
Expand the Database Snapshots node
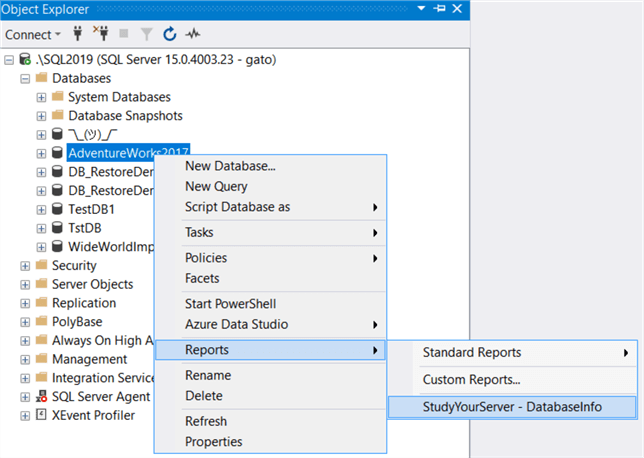pos(41,116)
